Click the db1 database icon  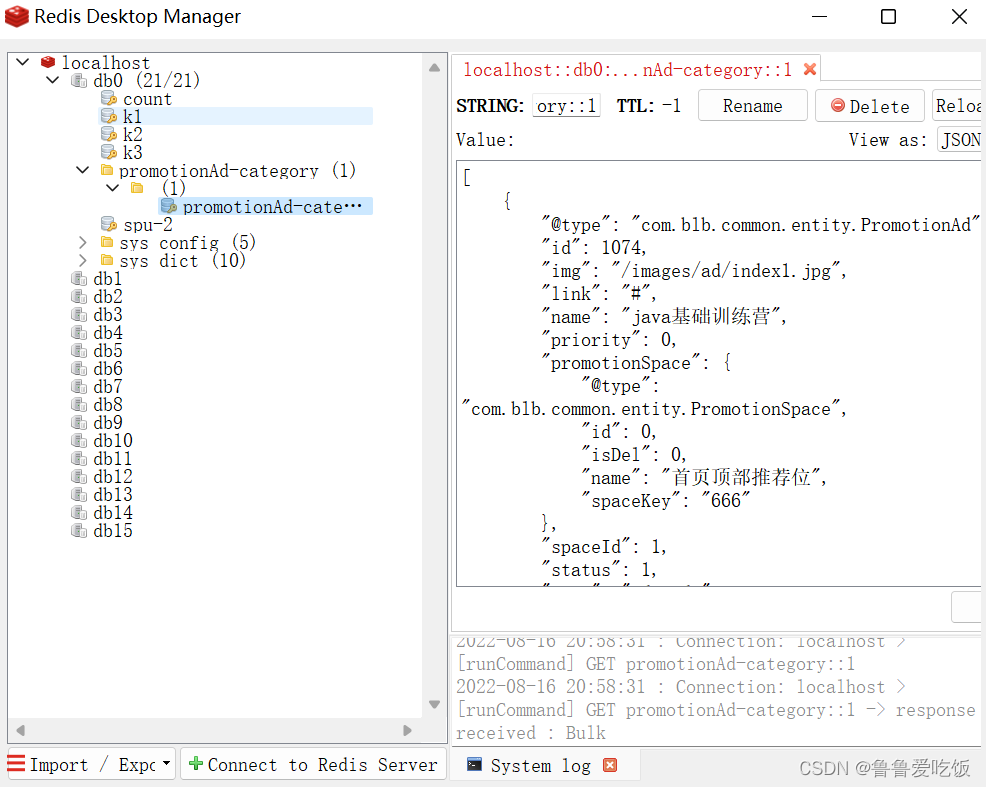click(x=79, y=278)
